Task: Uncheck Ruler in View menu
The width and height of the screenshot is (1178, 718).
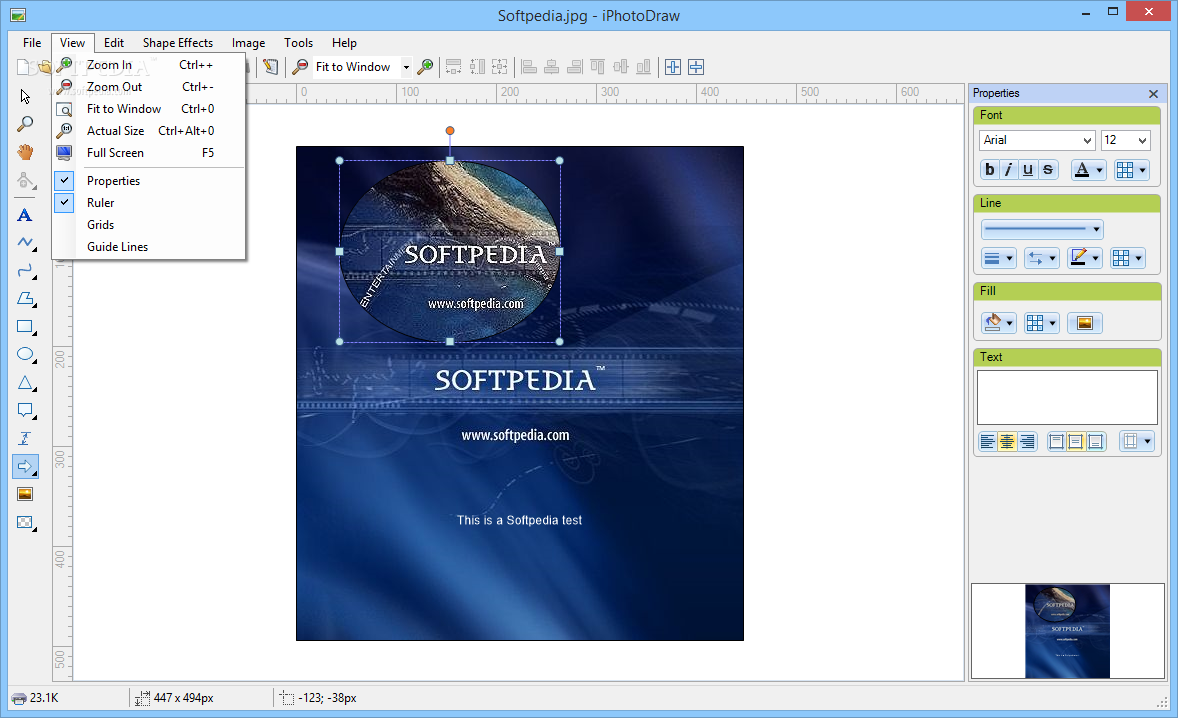Action: click(100, 203)
